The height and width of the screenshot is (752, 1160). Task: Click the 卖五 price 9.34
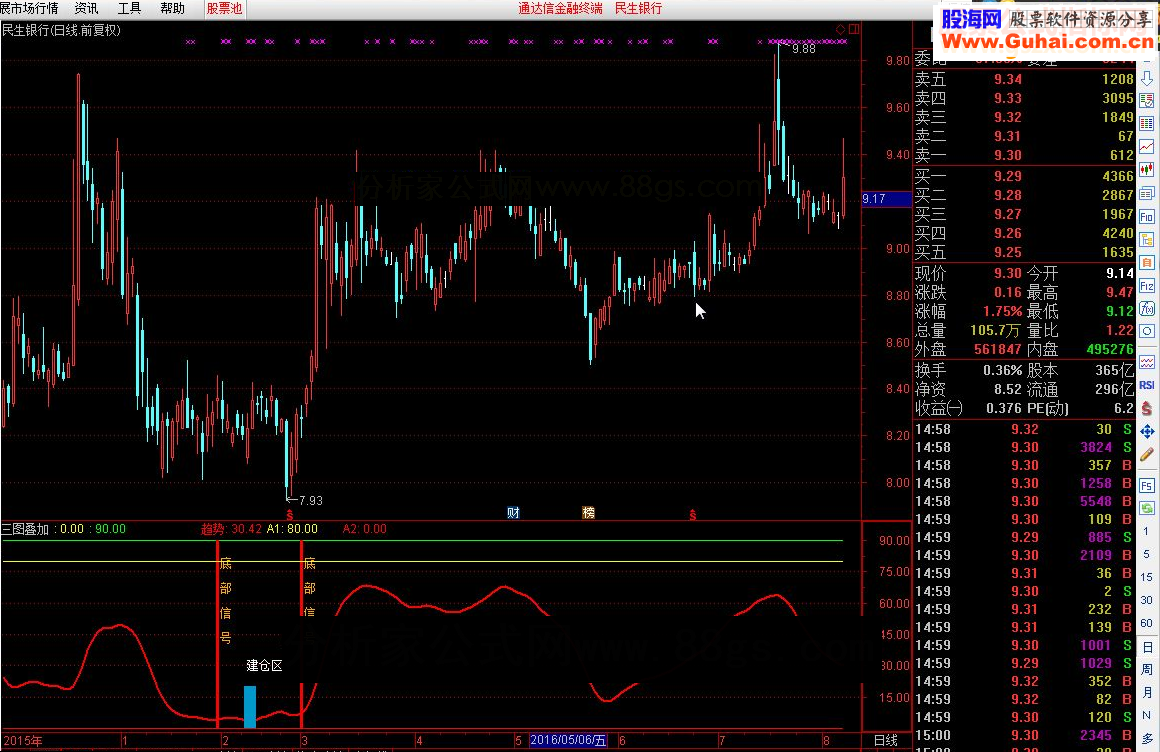(x=1008, y=79)
